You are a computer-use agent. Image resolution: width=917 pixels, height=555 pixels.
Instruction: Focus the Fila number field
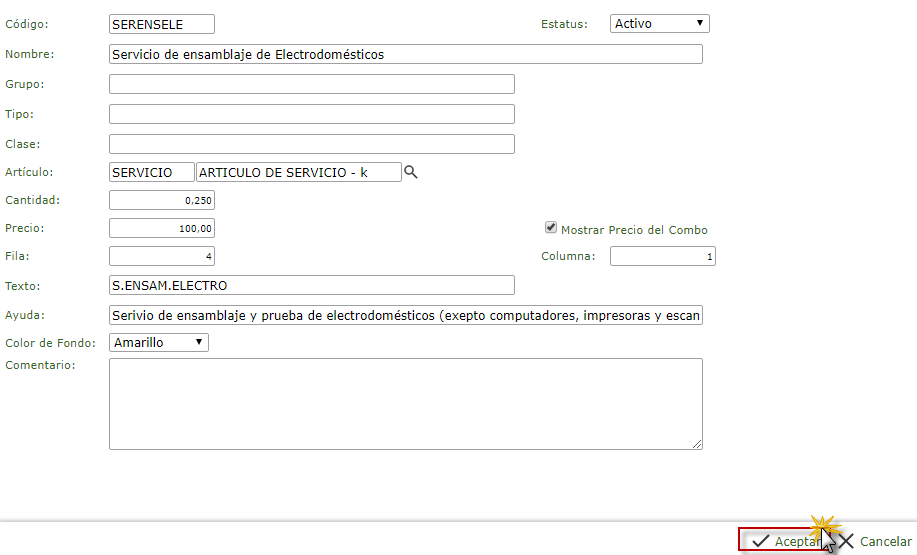coord(161,256)
